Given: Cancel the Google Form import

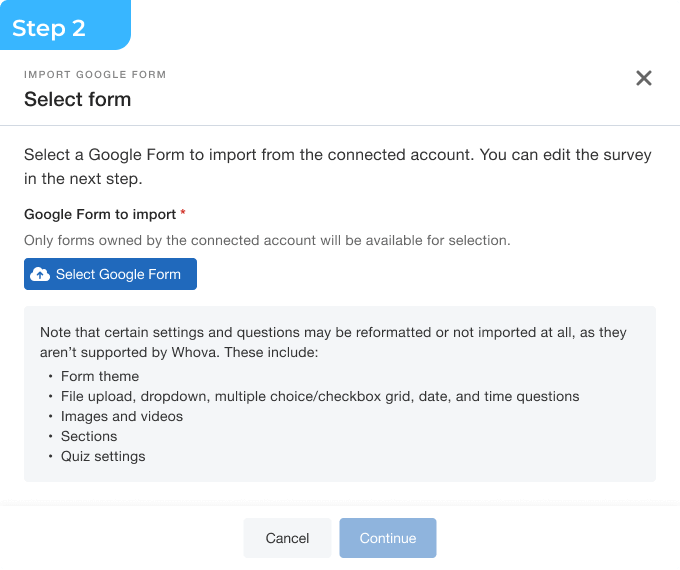Looking at the screenshot, I should coord(287,538).
